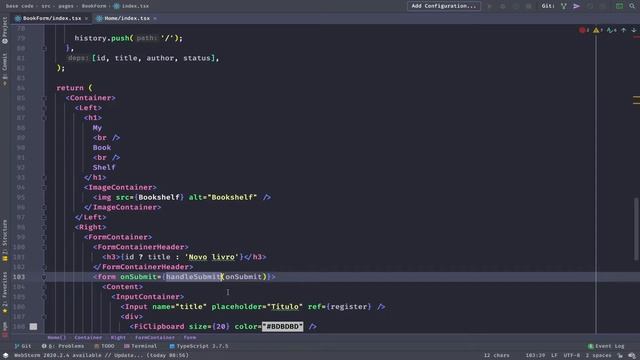The width and height of the screenshot is (640, 360).
Task: Close the BookForm/index.tsx tab
Action: tap(86, 18)
